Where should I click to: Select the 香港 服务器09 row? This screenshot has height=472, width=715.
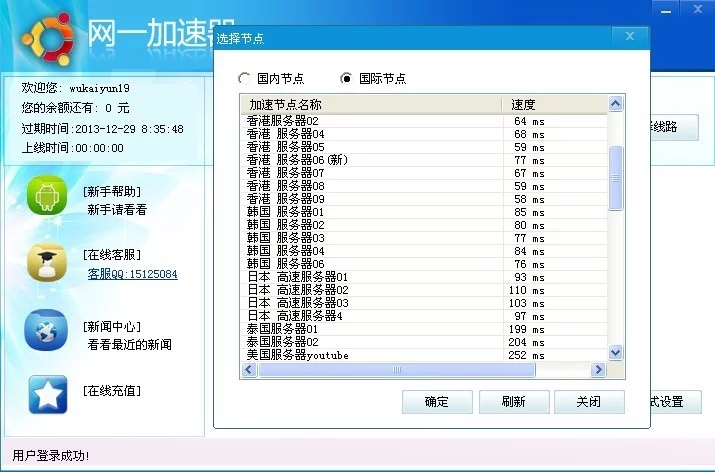(424, 199)
